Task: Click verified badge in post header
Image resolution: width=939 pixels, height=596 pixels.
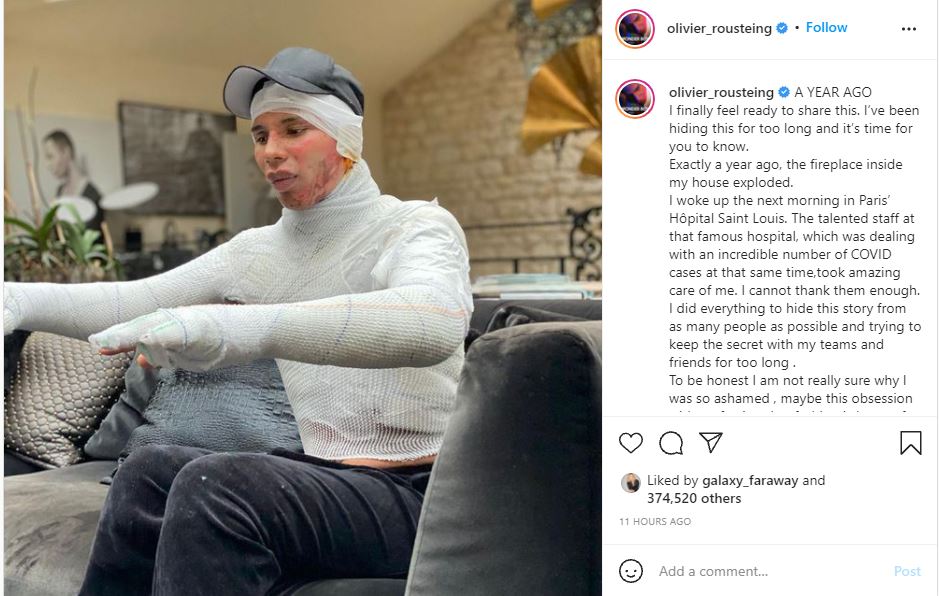Action: pos(782,28)
